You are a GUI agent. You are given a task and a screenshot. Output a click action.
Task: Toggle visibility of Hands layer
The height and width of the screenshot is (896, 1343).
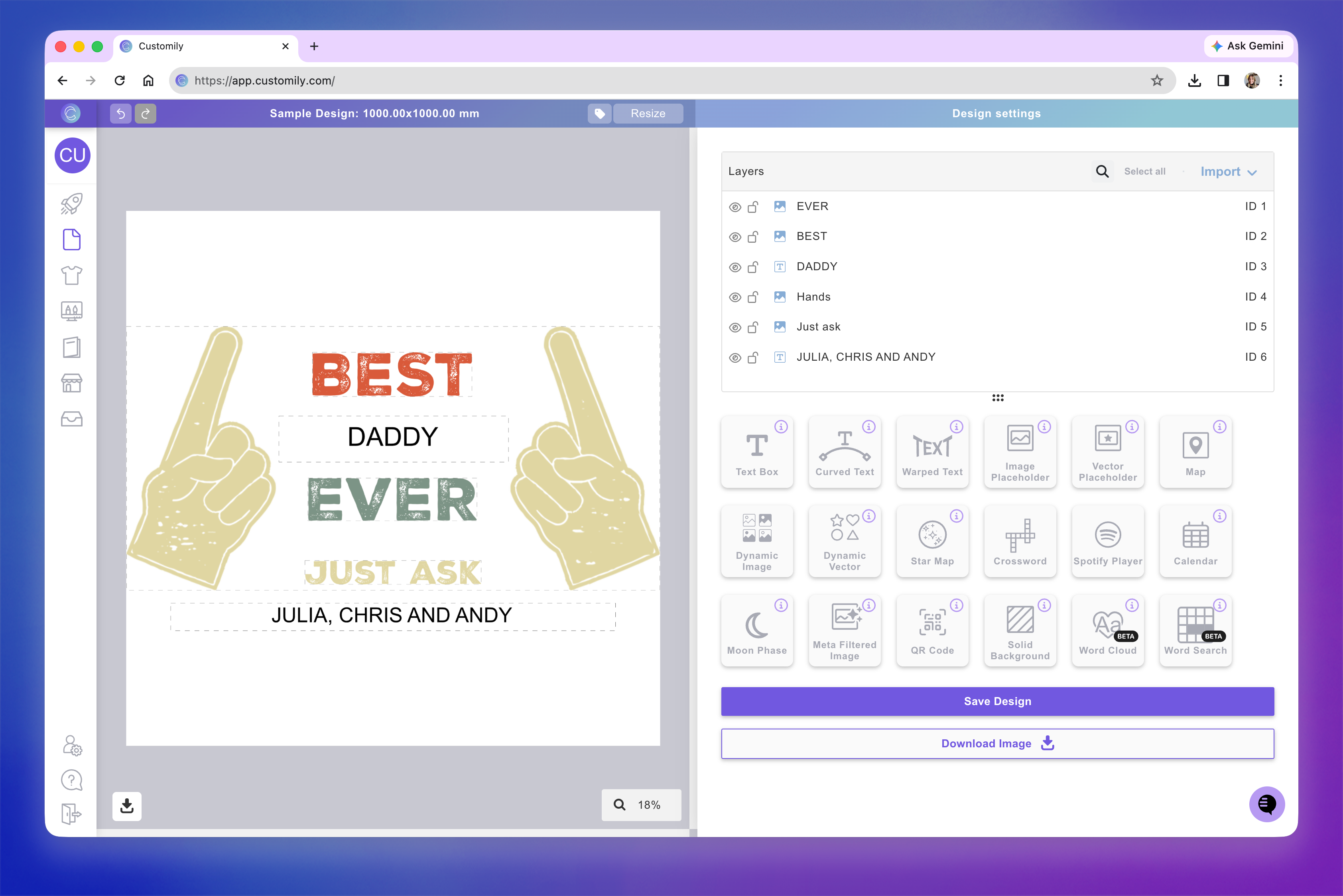pos(735,297)
